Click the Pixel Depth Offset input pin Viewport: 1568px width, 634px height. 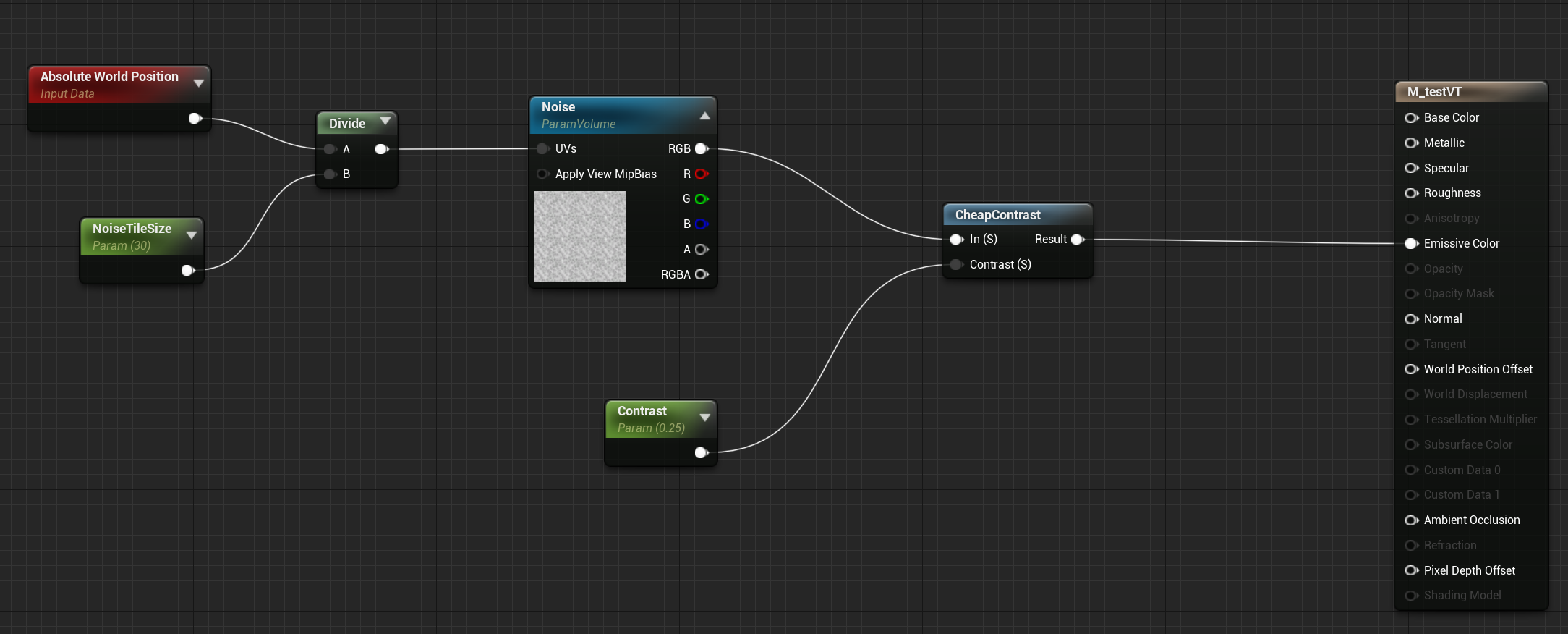click(1412, 570)
